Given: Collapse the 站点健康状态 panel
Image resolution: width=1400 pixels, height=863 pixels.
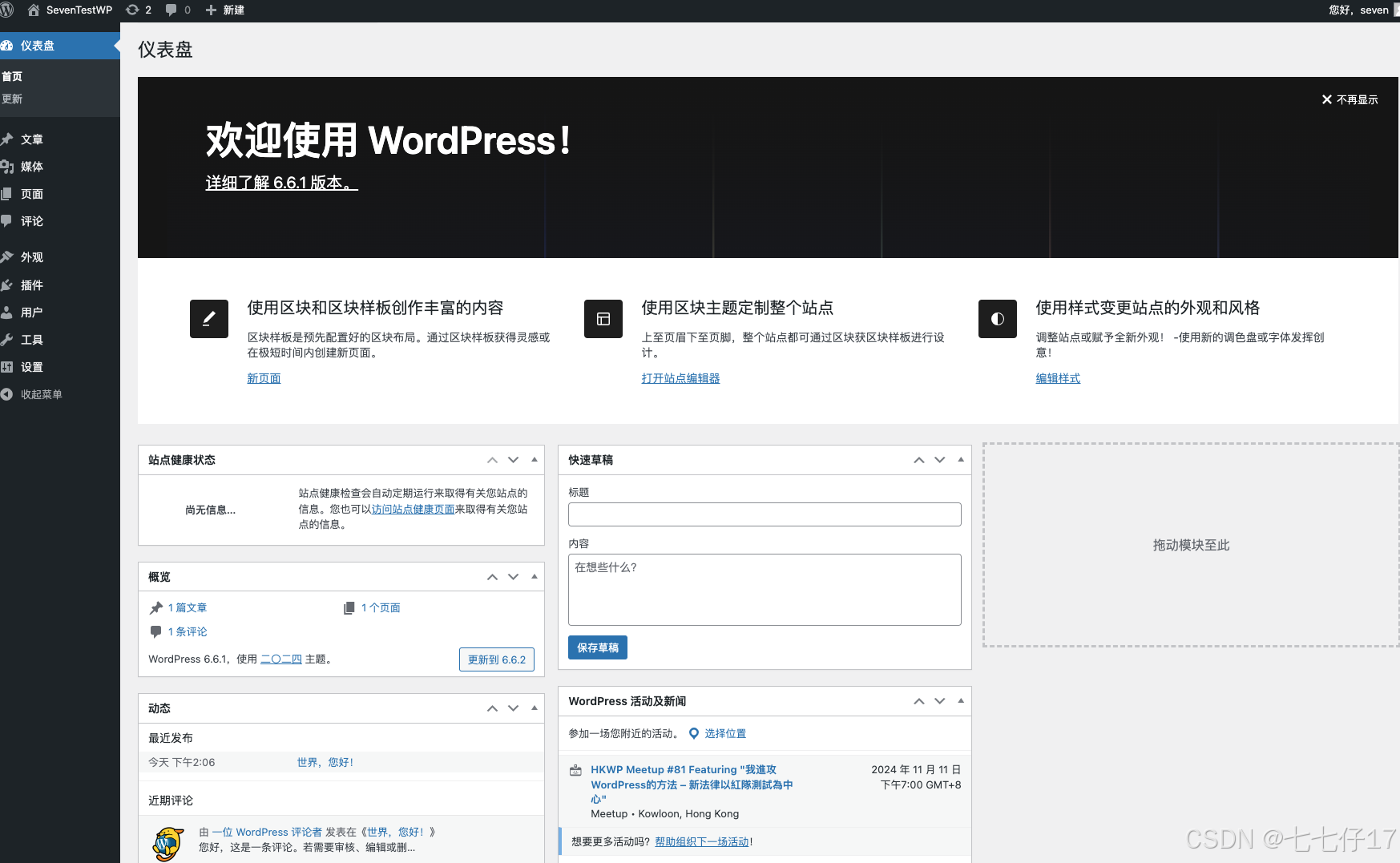Looking at the screenshot, I should [x=535, y=460].
